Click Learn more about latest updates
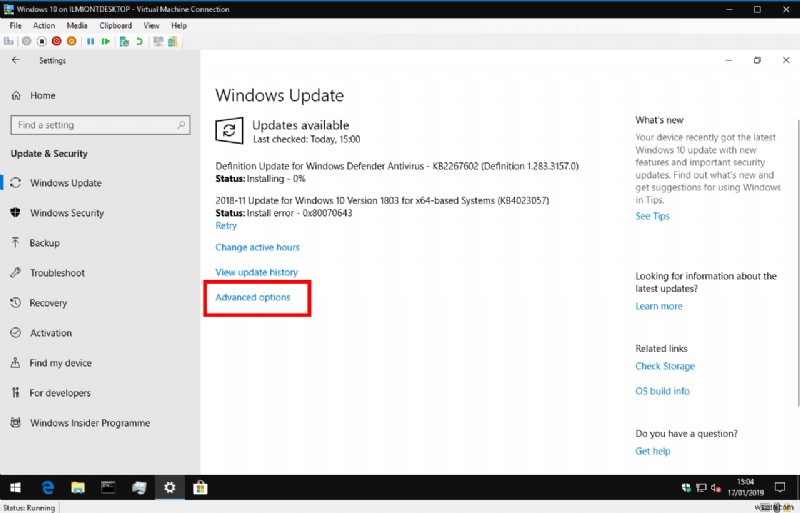This screenshot has height=513, width=800. pos(659,306)
